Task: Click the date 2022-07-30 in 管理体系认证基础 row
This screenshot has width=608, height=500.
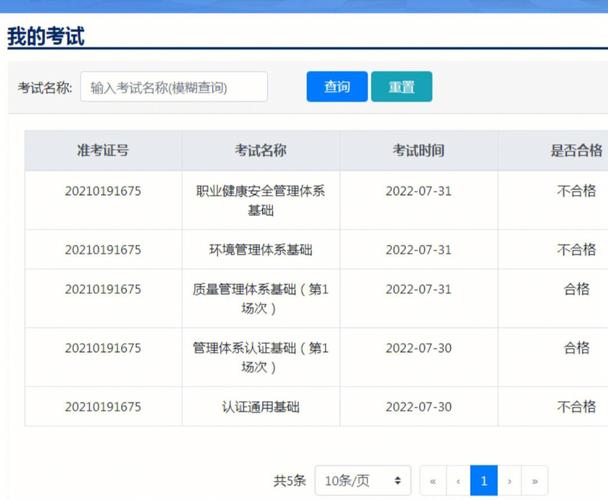Action: 419,348
